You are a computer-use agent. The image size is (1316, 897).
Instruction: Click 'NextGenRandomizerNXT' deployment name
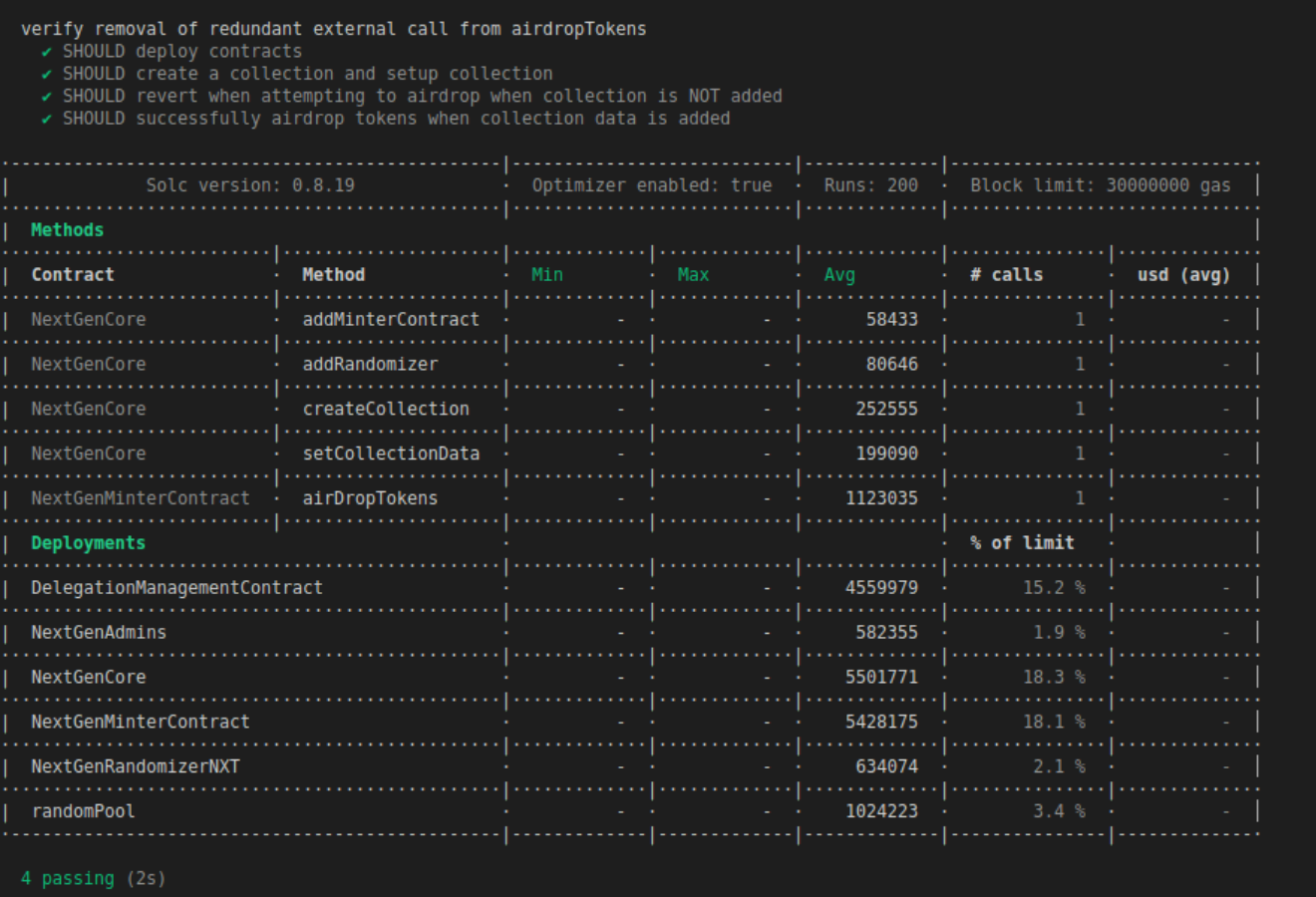click(x=136, y=766)
